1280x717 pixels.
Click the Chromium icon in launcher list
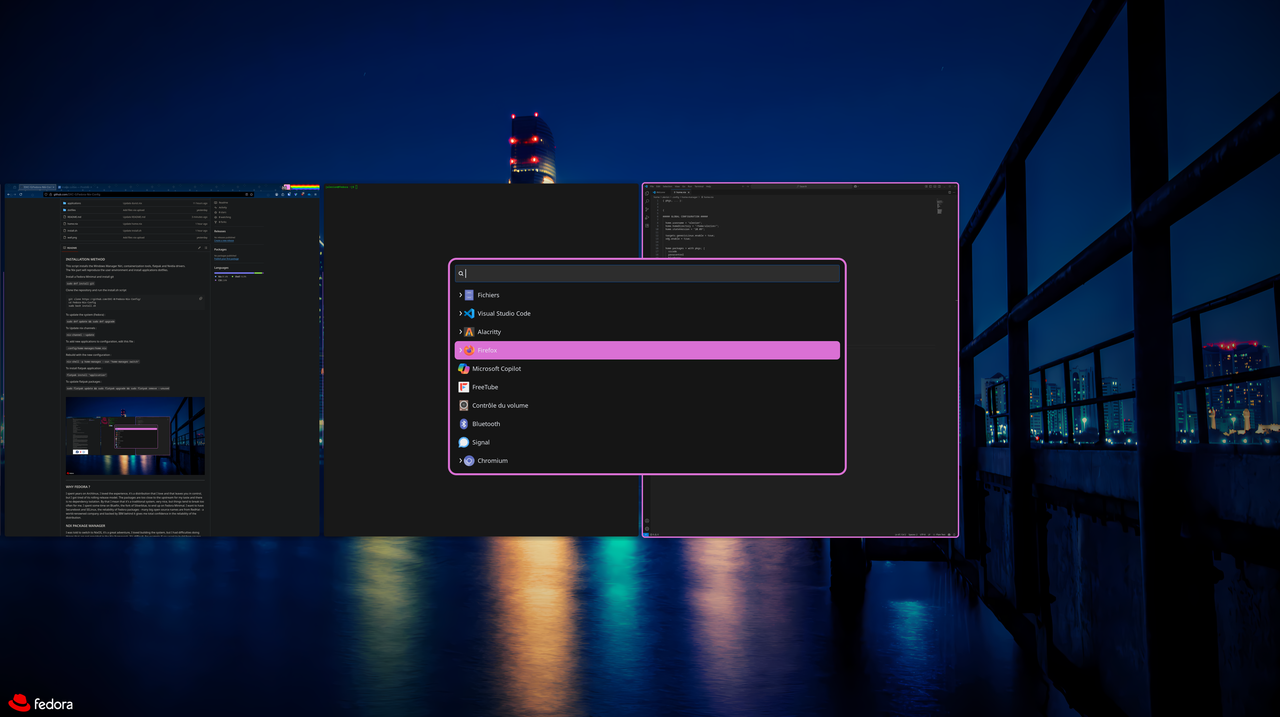[469, 460]
